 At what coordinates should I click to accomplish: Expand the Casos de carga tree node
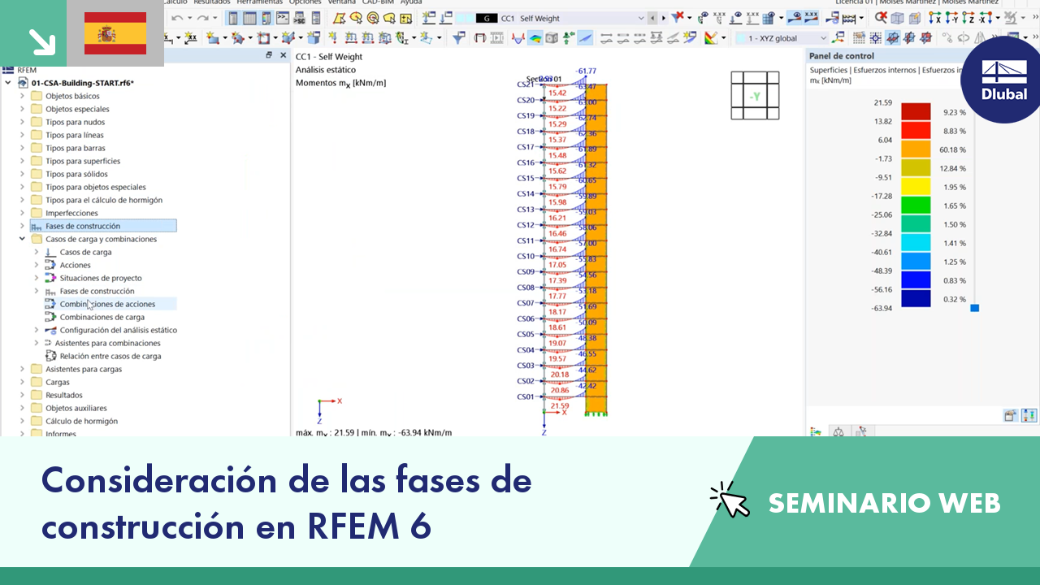coord(36,252)
